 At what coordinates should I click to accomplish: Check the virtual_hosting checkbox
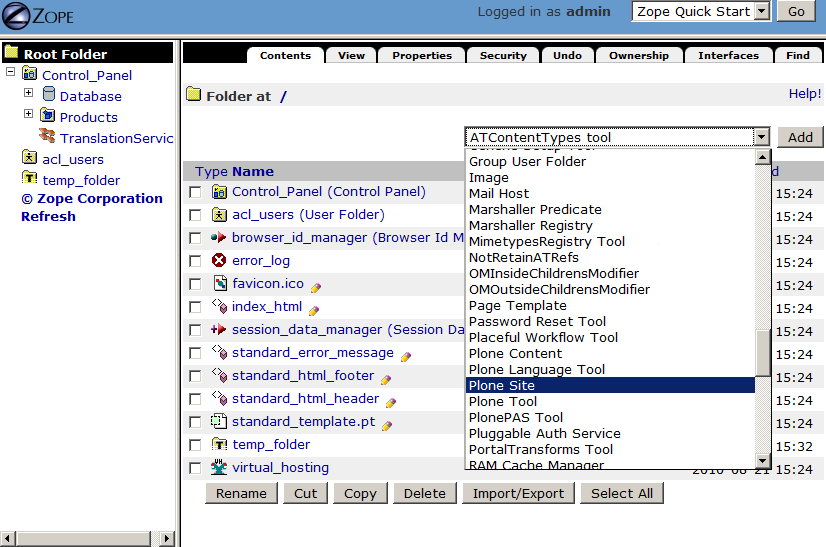pyautogui.click(x=195, y=468)
